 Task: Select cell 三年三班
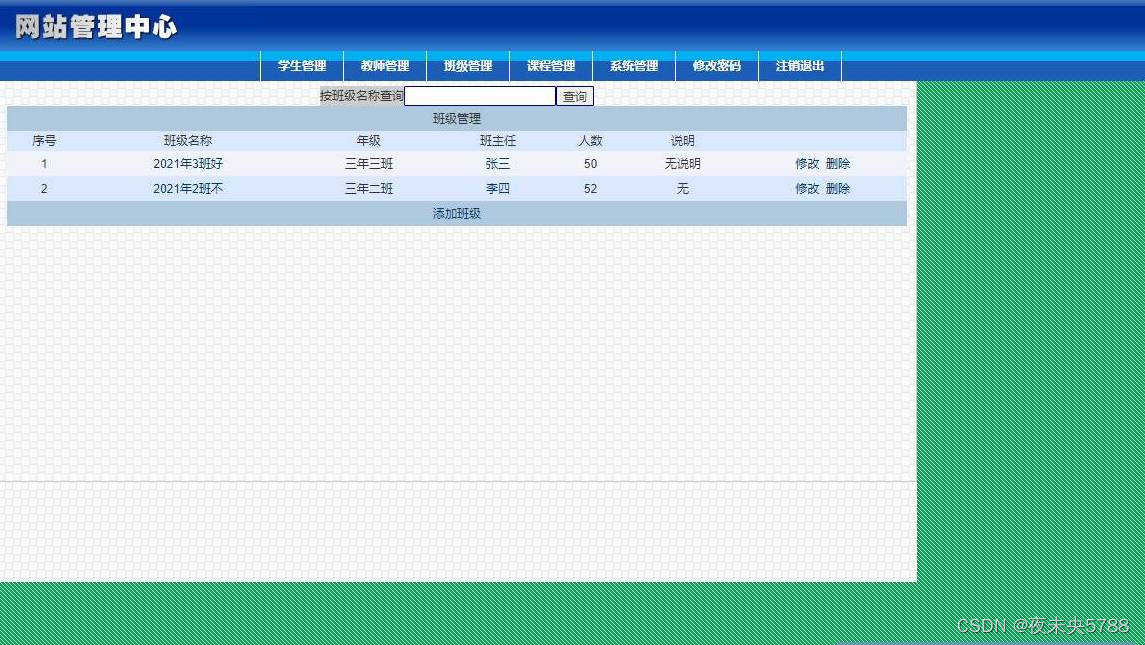click(x=369, y=164)
